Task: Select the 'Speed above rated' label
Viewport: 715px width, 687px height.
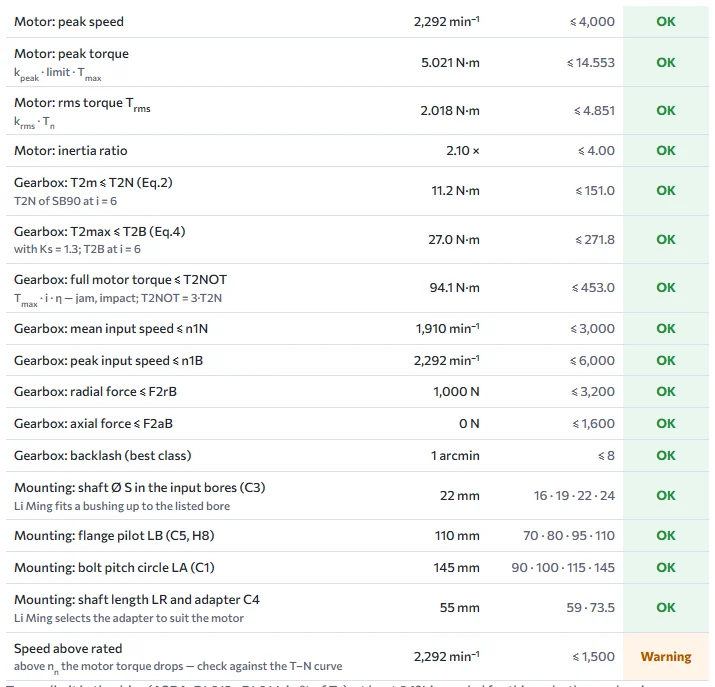Action: point(68,649)
